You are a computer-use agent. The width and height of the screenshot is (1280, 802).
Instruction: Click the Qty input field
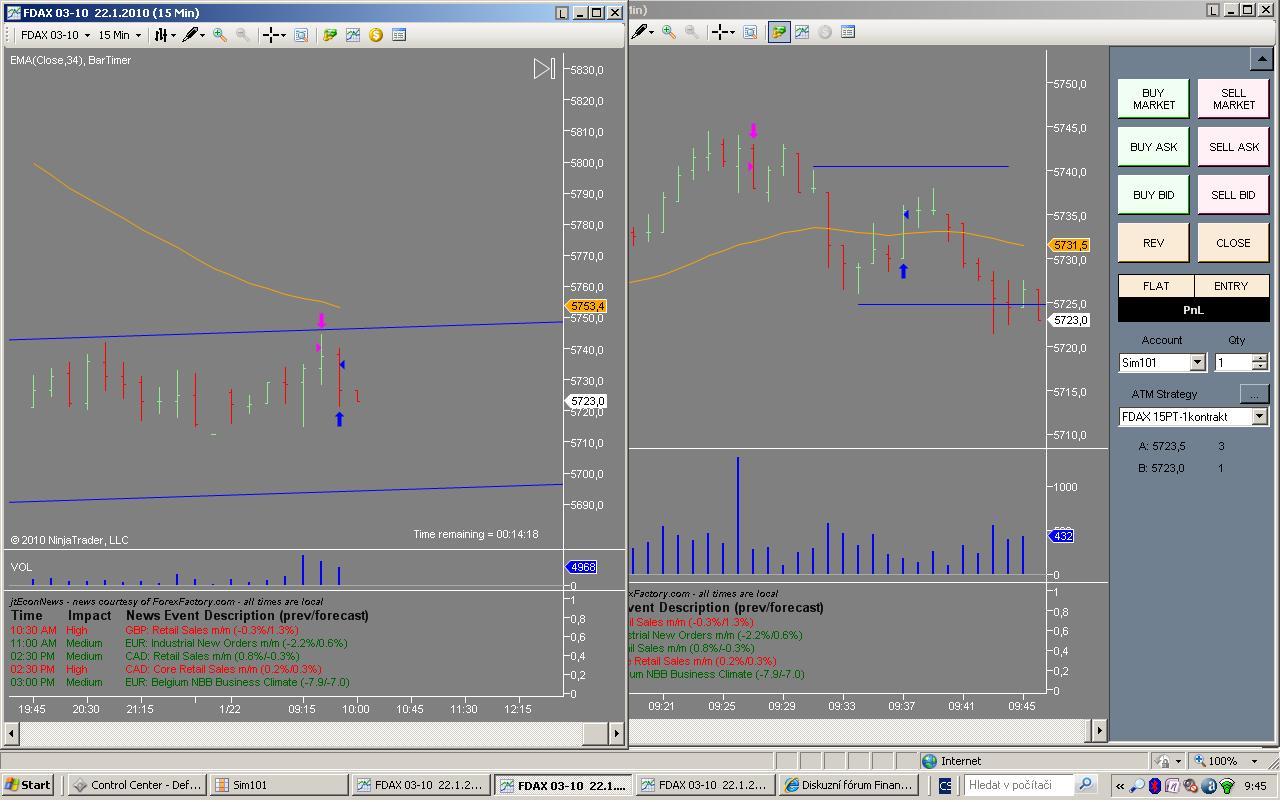click(x=1234, y=362)
